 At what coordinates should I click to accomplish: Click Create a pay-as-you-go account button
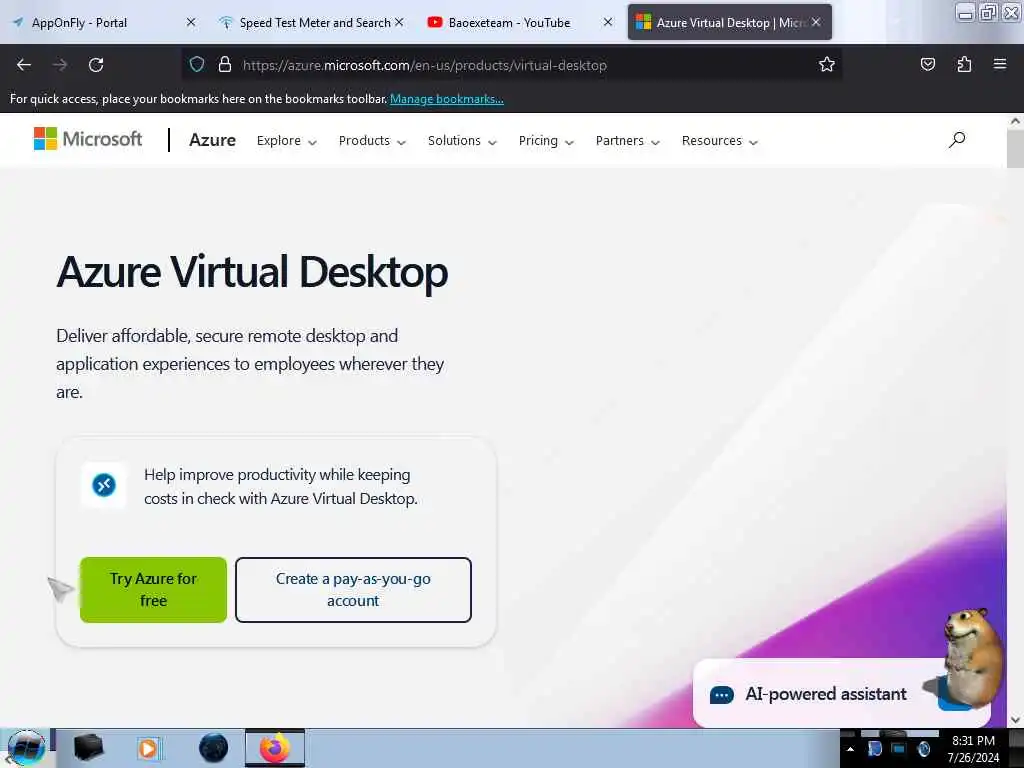(x=353, y=590)
